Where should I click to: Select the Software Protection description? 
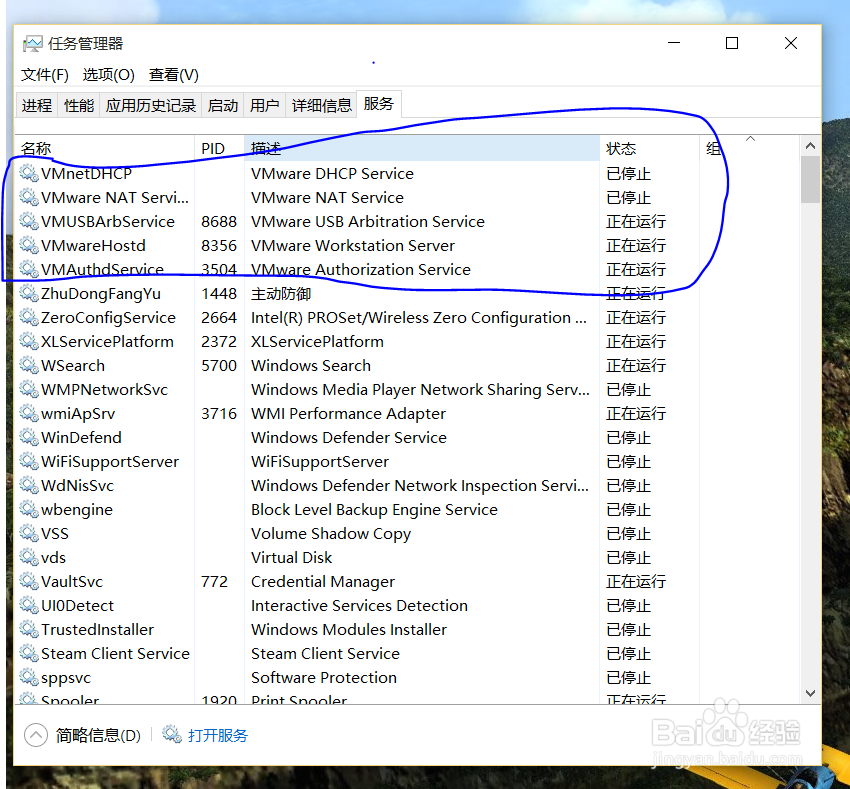click(324, 677)
